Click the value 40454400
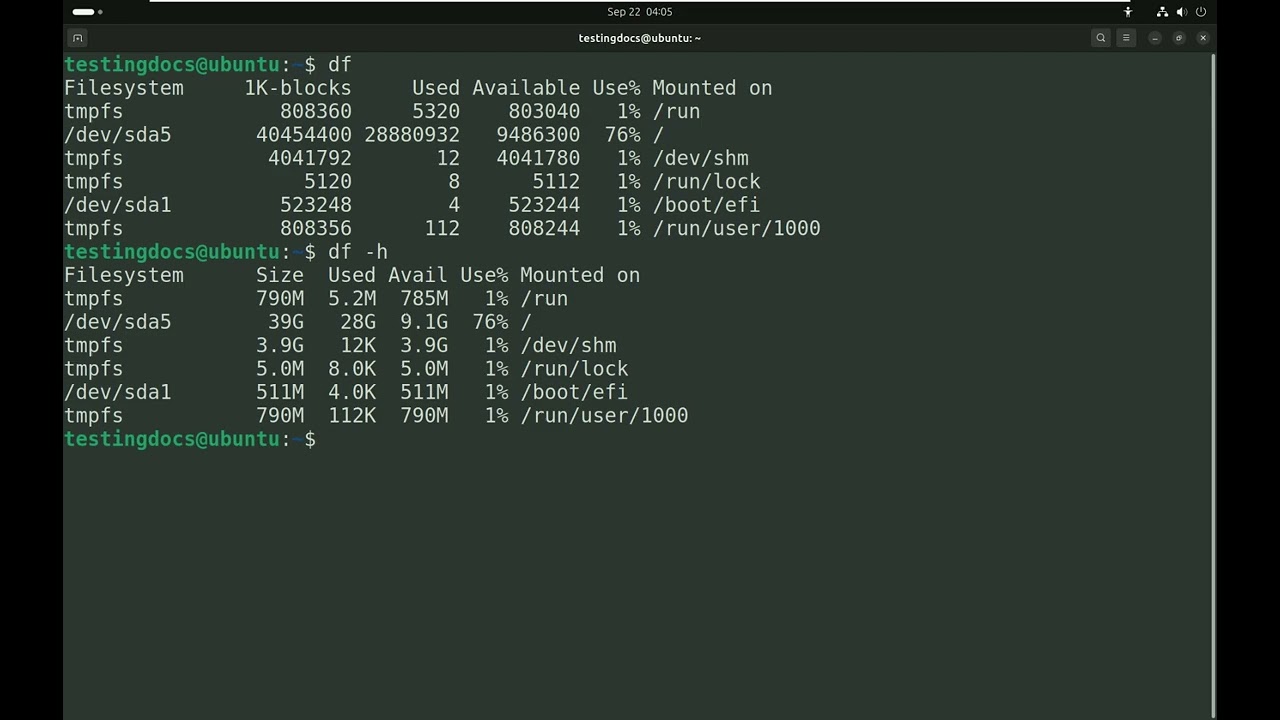 coord(304,135)
